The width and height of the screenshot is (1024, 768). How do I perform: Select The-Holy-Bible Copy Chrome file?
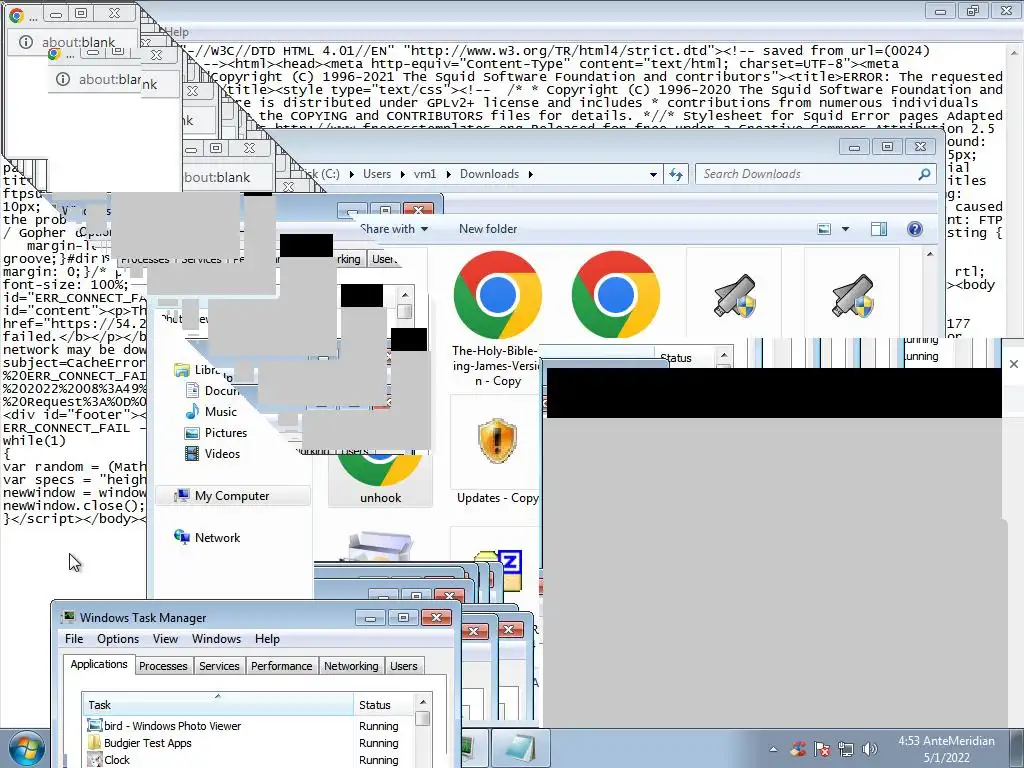(497, 319)
